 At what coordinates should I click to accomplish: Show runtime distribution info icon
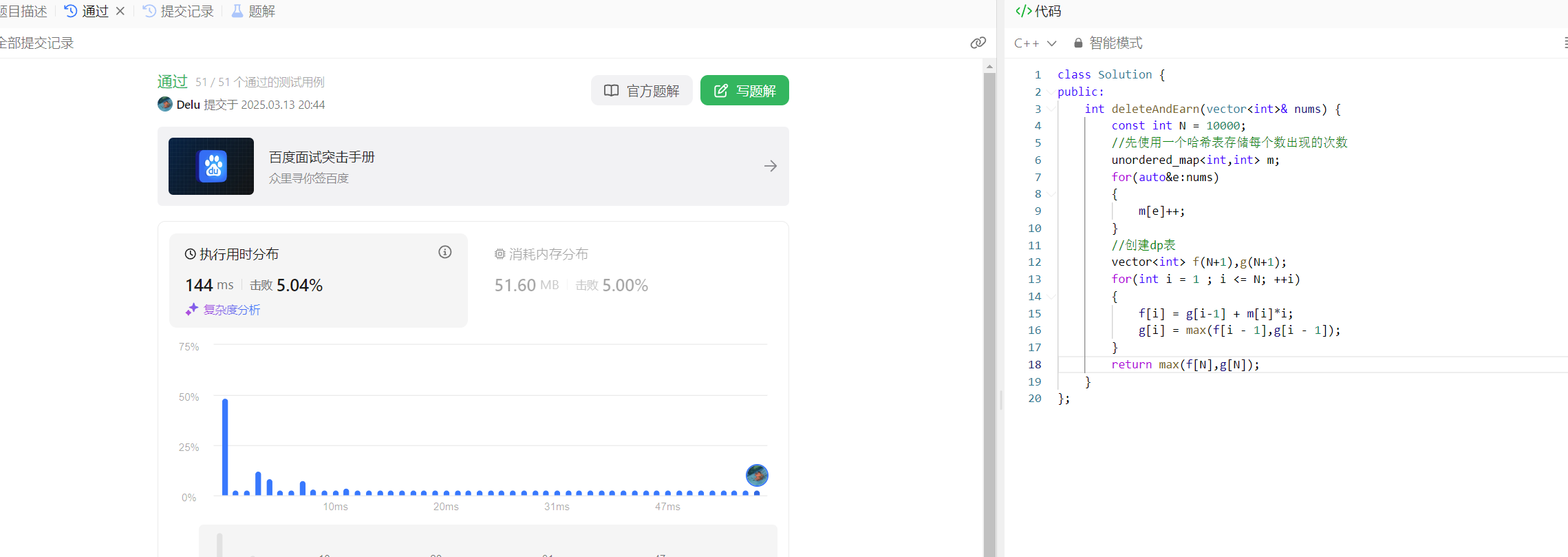[445, 252]
